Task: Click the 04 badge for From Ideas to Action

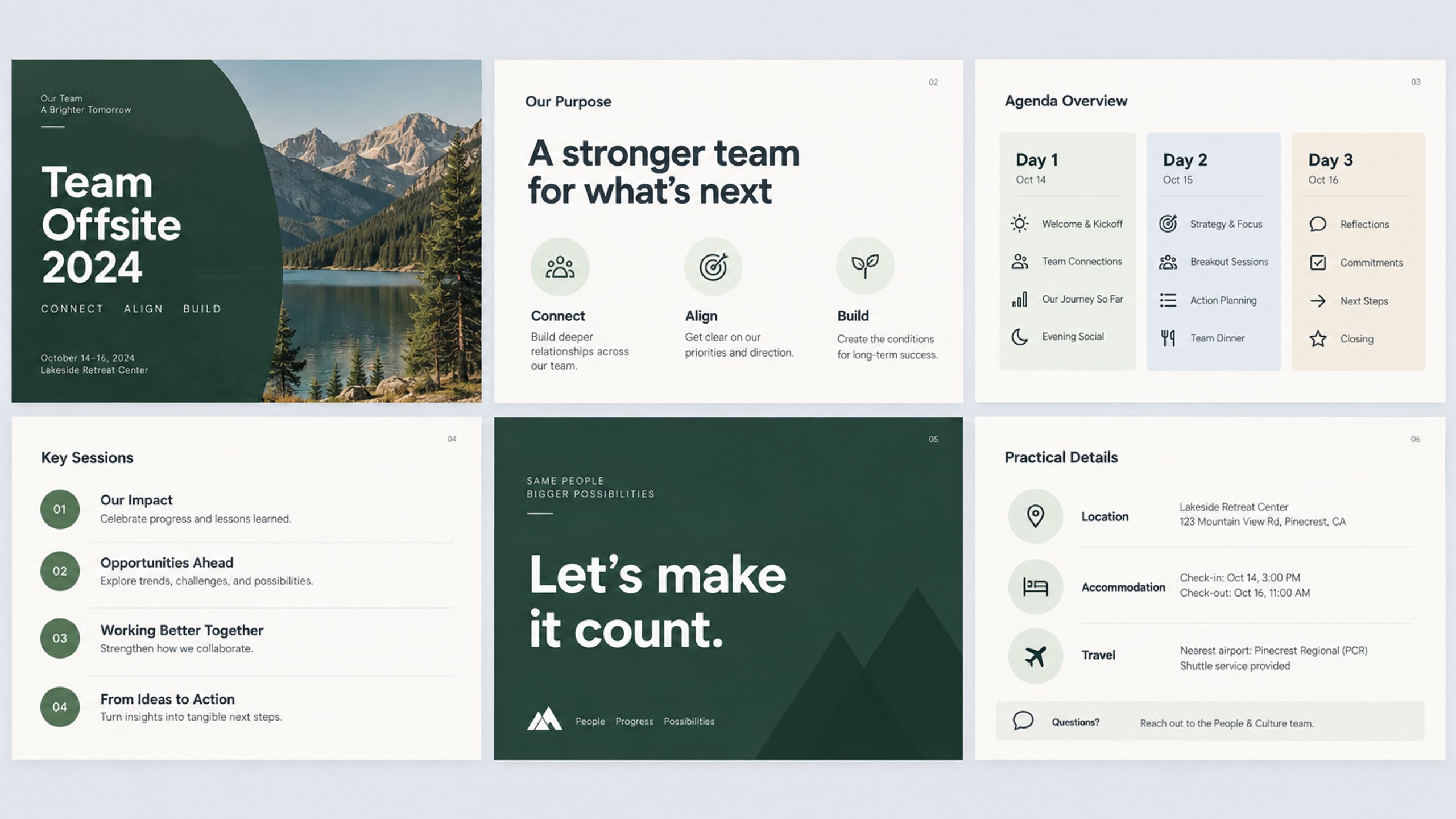Action: point(60,707)
